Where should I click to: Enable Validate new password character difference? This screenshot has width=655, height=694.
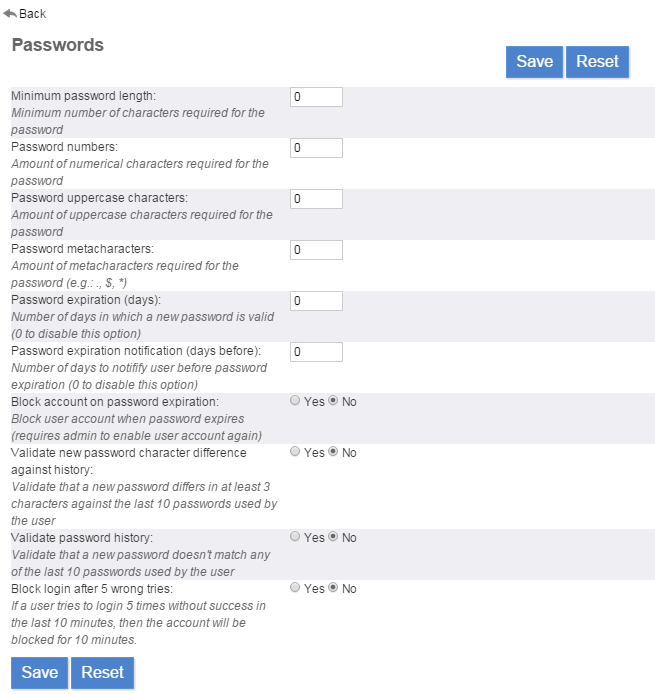point(295,452)
